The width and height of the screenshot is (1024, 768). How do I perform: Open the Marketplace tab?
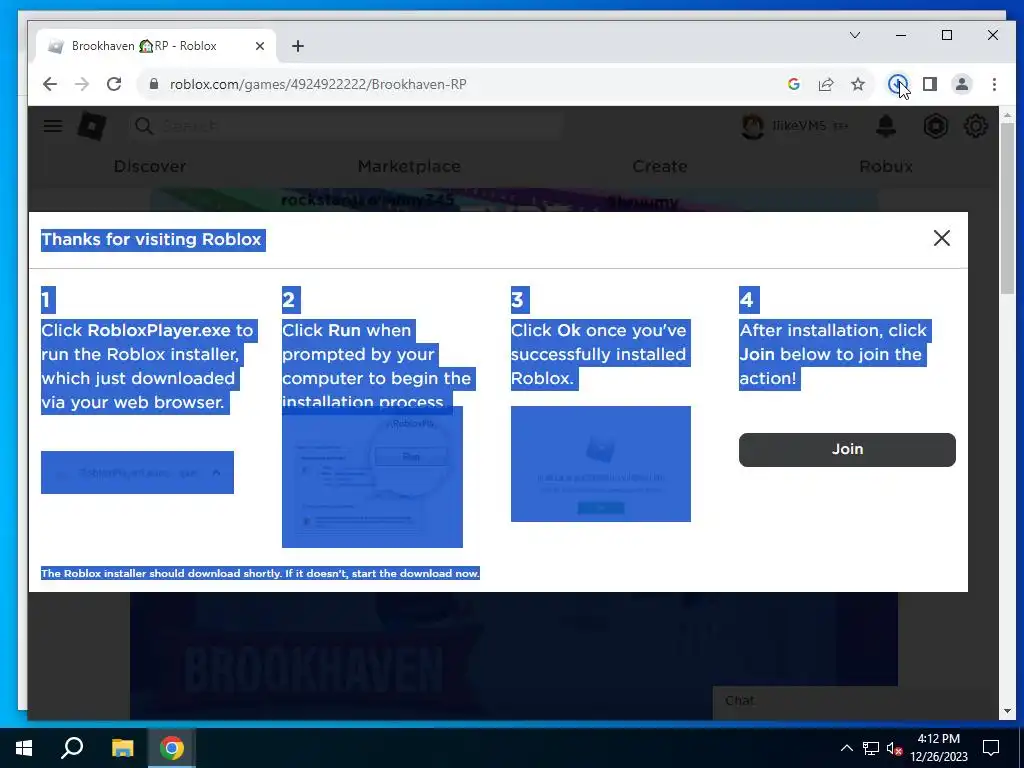[409, 167]
